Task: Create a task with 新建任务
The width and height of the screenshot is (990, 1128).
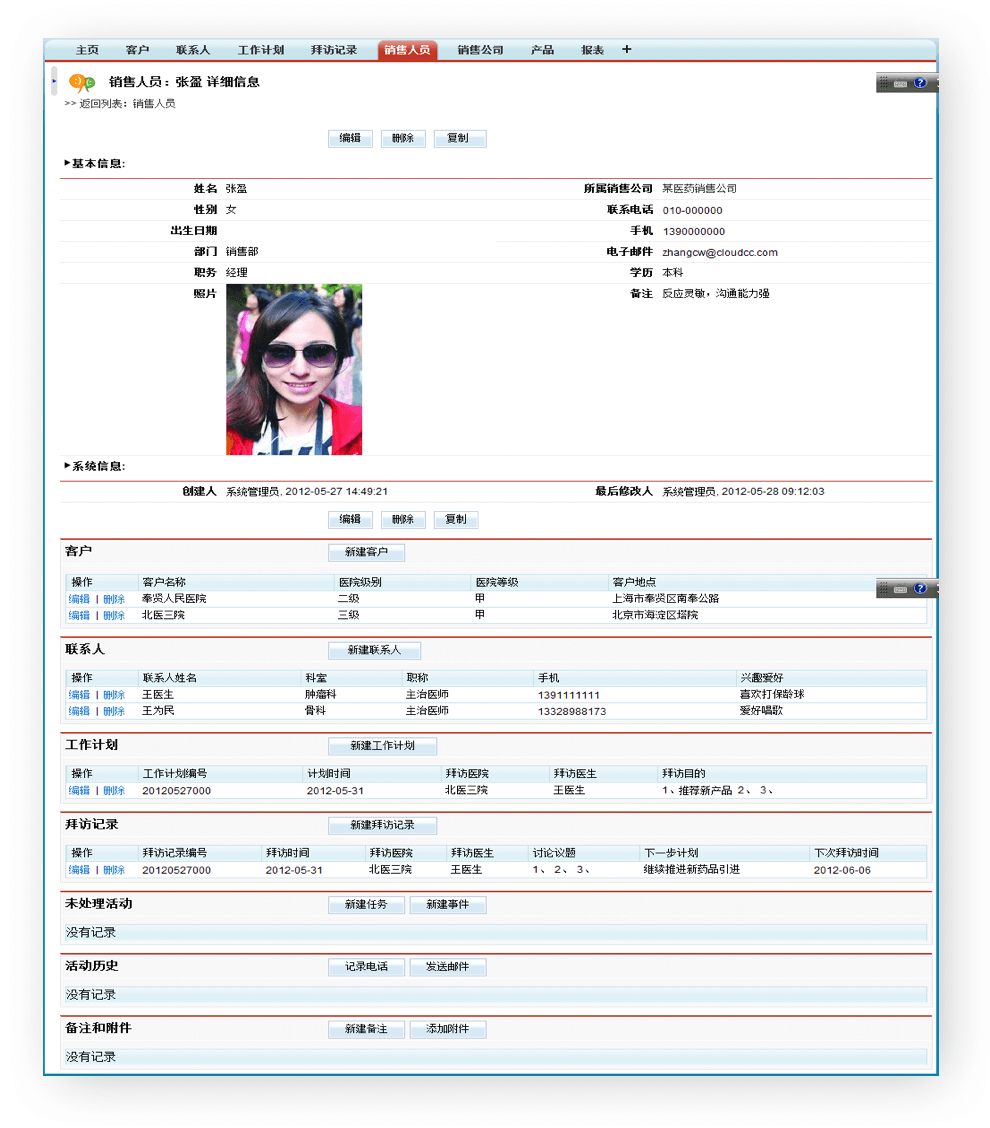Action: [x=366, y=905]
